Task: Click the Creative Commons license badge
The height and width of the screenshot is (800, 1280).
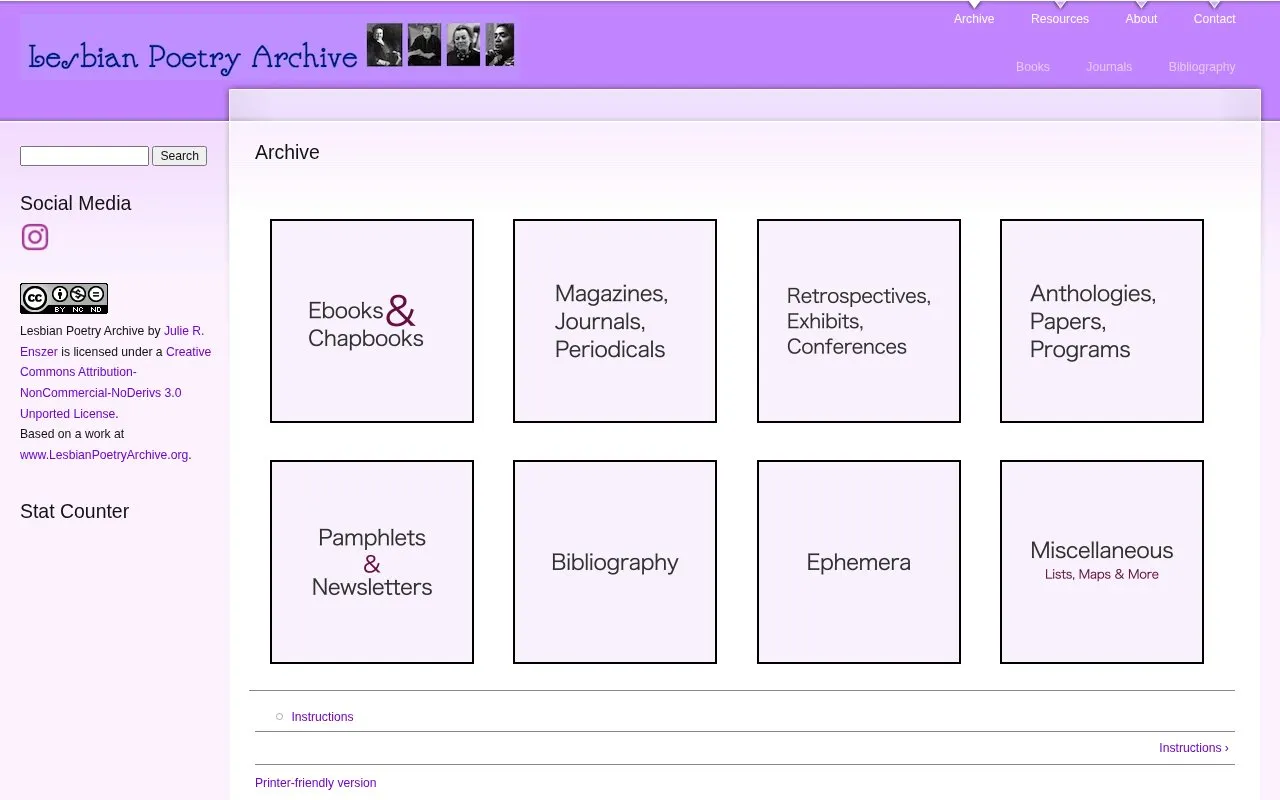Action: [x=64, y=298]
